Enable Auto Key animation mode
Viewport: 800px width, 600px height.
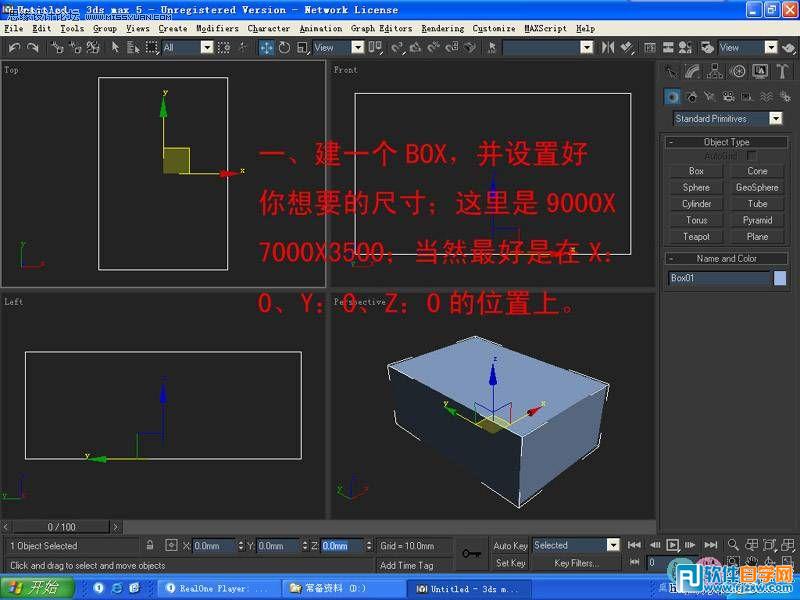coord(512,545)
